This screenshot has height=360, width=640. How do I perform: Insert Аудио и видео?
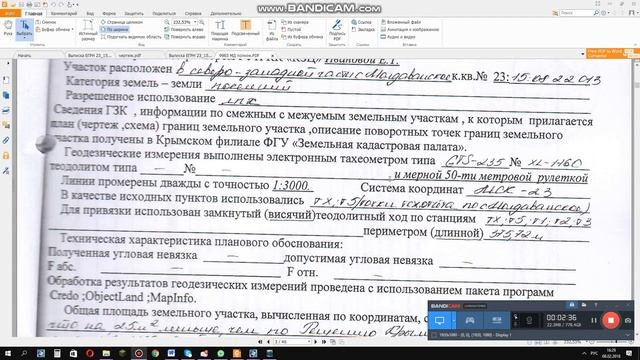[x=398, y=37]
